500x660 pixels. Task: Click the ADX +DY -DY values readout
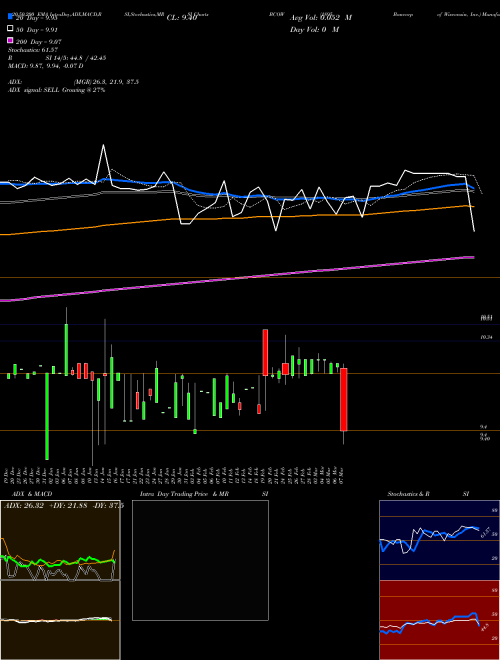pos(64,506)
